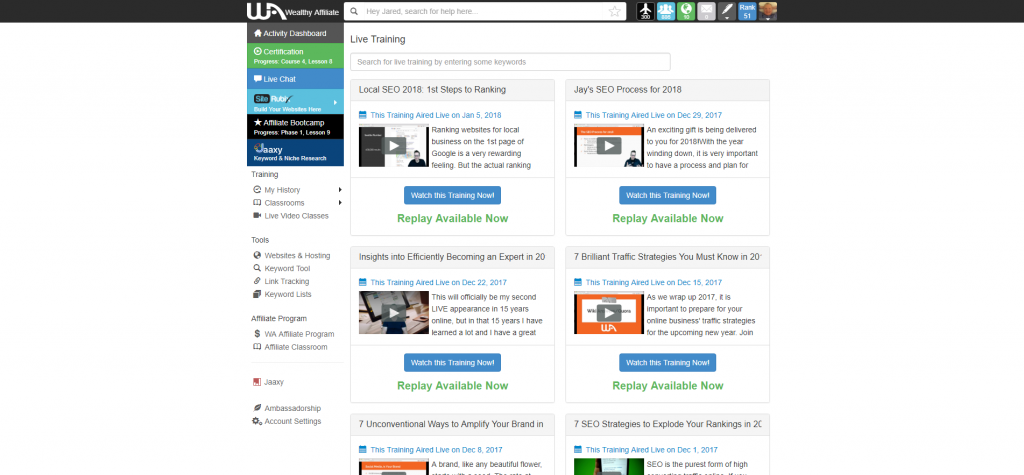1024x475 pixels.
Task: Open Live Chat
Action: (x=295, y=79)
